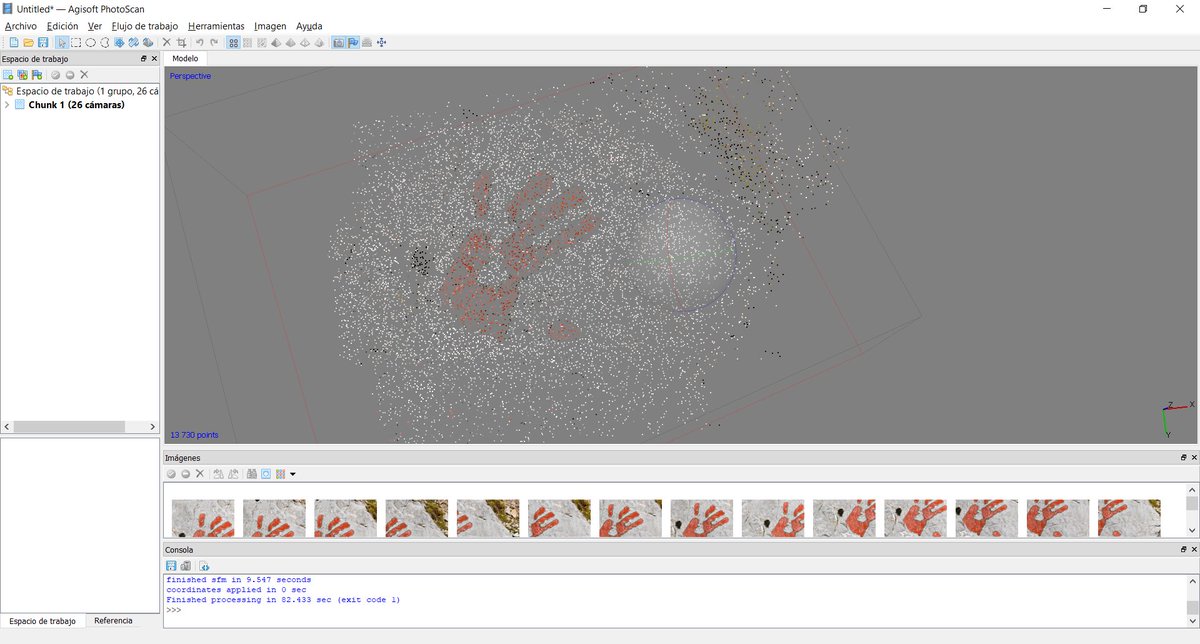Click Add marker icon in workspace panel

click(37, 75)
